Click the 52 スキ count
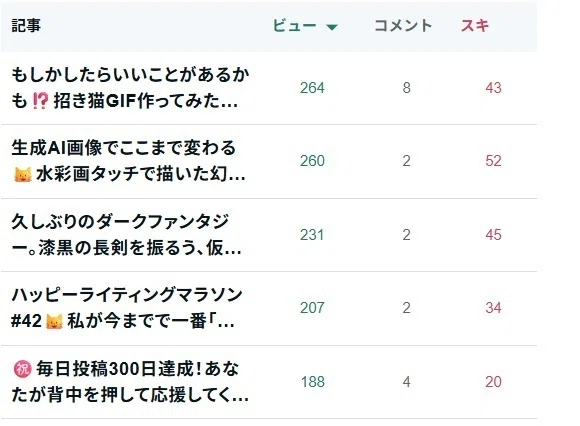This screenshot has width=580, height=426. tap(493, 161)
